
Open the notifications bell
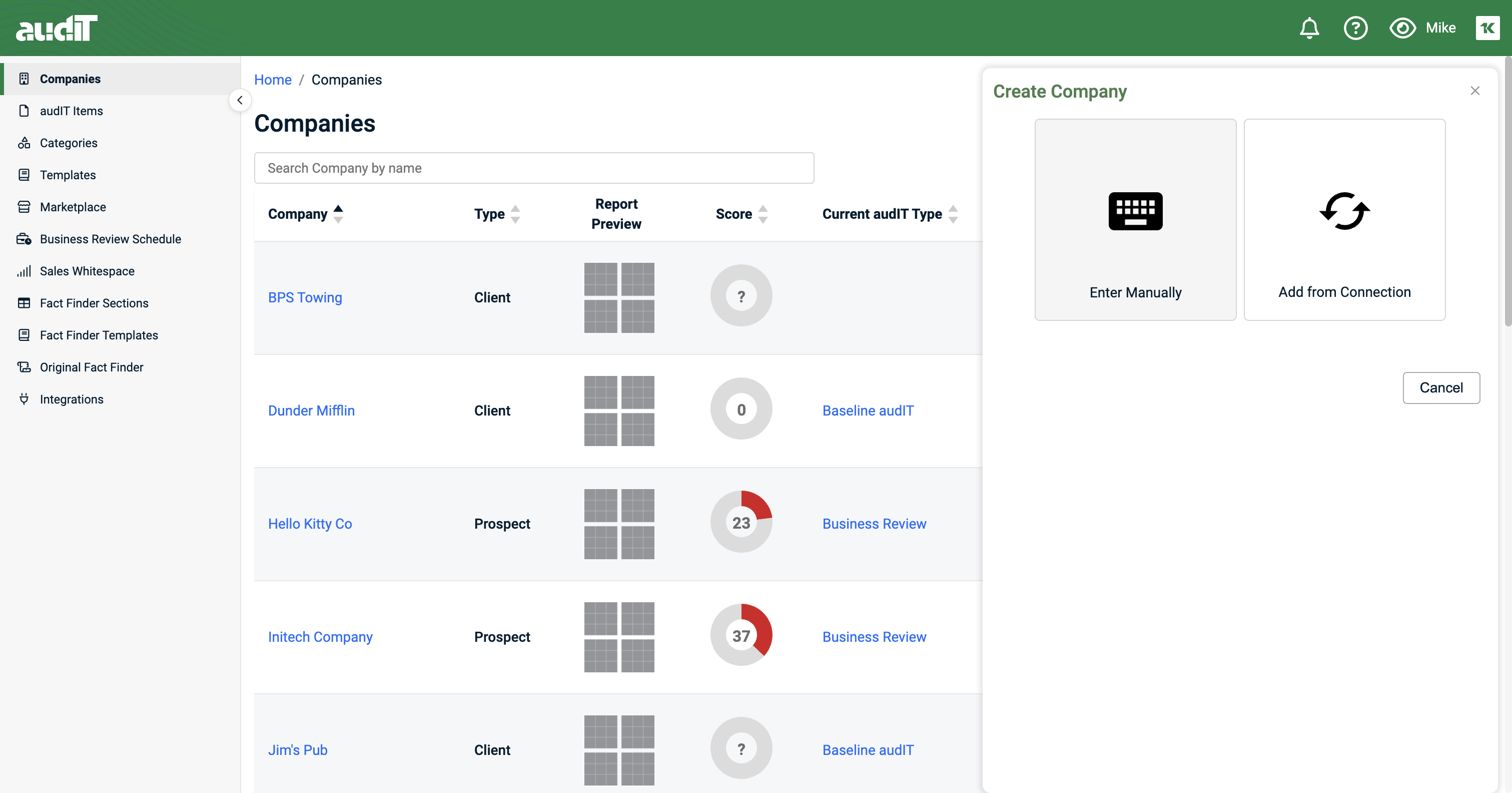coord(1309,28)
